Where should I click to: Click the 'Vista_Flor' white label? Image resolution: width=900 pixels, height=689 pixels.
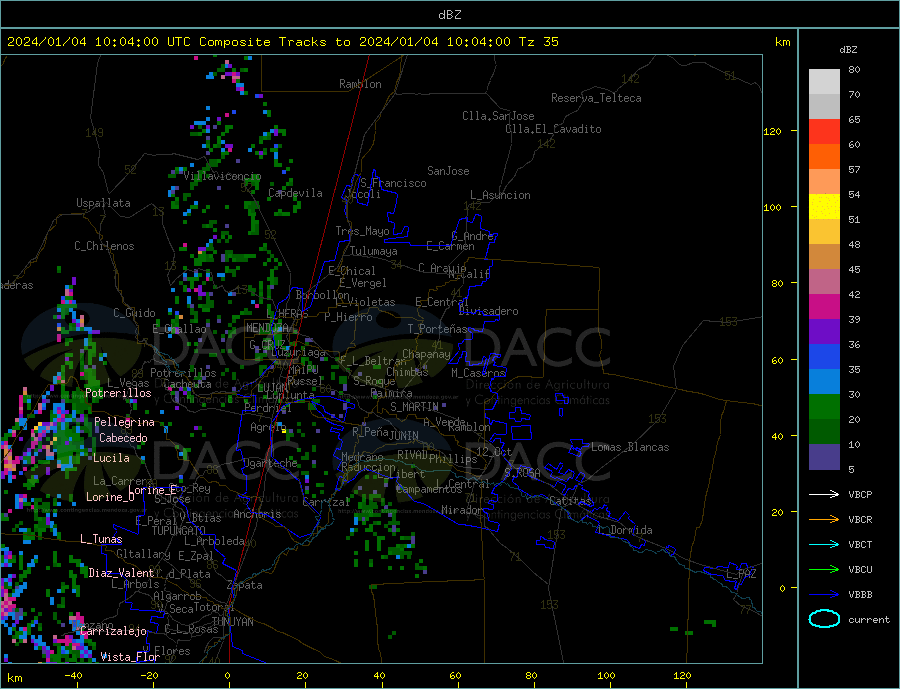pyautogui.click(x=130, y=657)
